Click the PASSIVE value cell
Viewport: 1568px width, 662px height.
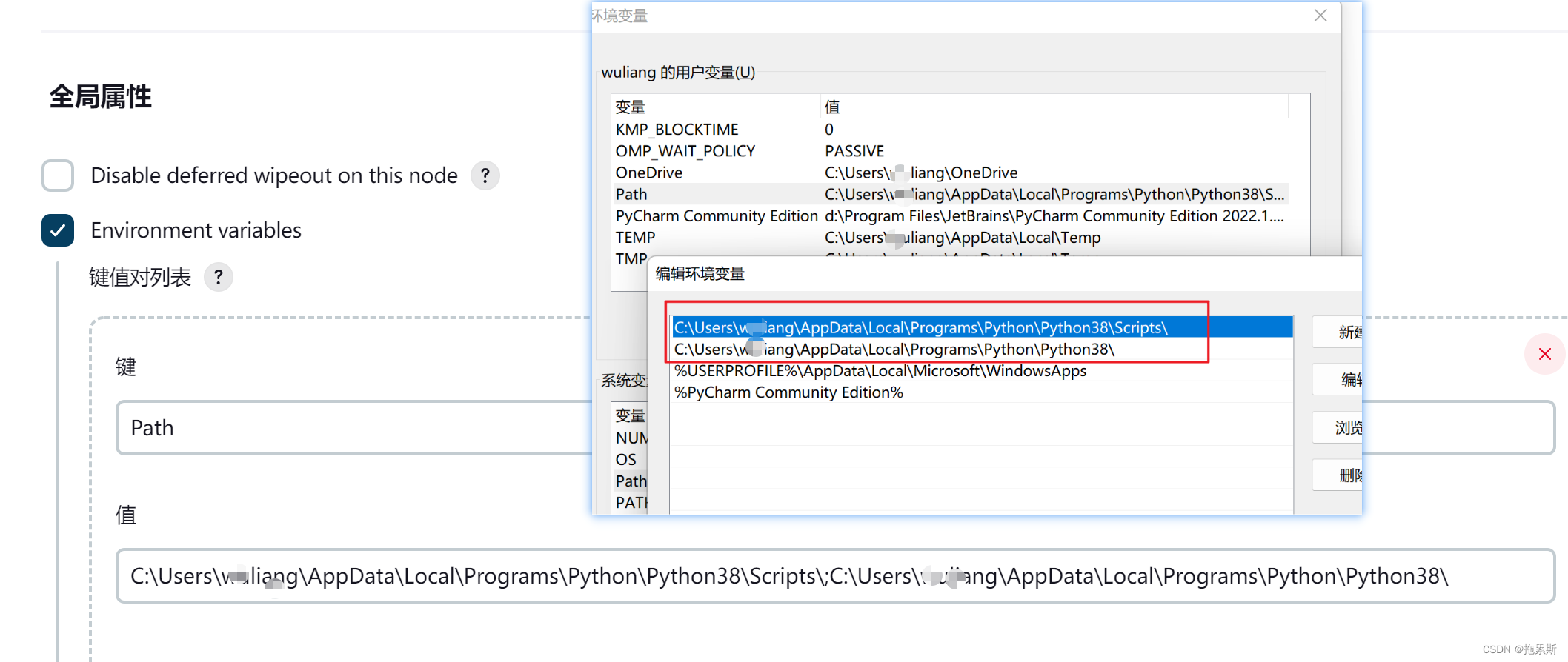point(854,151)
